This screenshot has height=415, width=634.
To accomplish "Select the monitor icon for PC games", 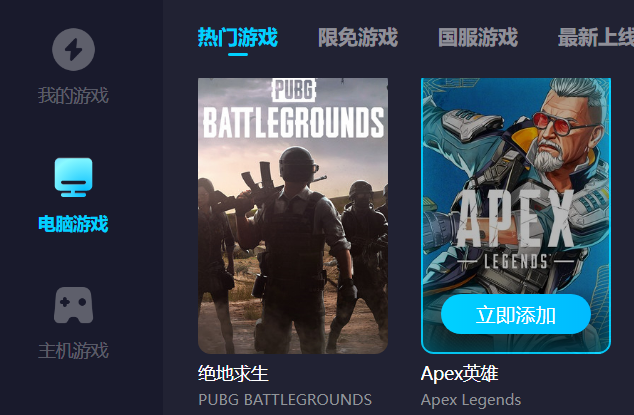I will (x=73, y=177).
